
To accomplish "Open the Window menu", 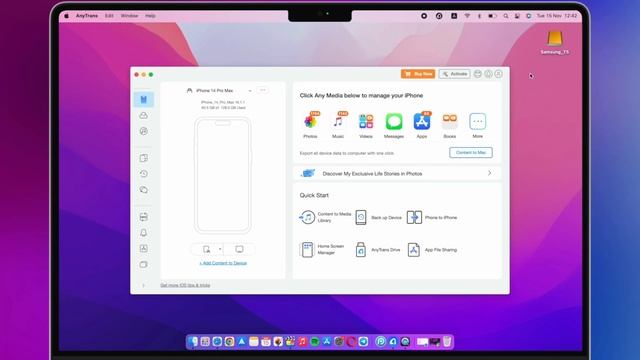I will 129,16.
